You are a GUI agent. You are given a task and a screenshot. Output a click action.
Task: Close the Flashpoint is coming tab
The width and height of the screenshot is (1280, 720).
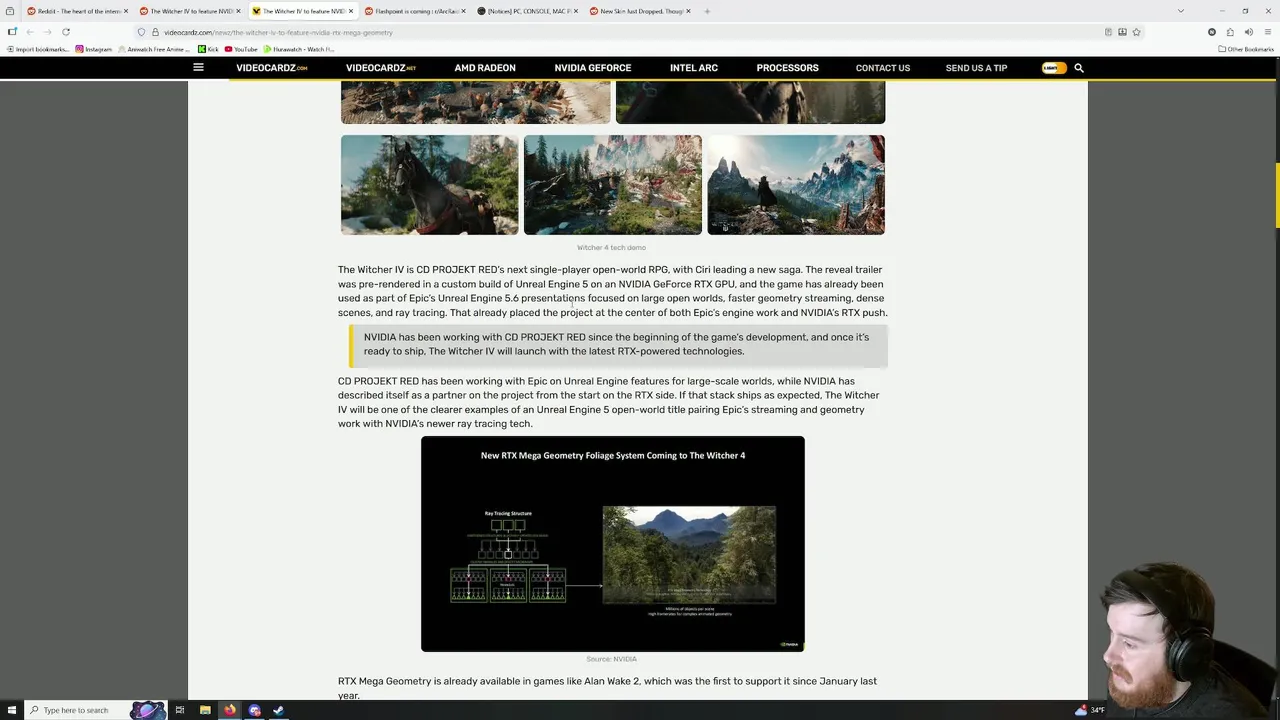(463, 11)
